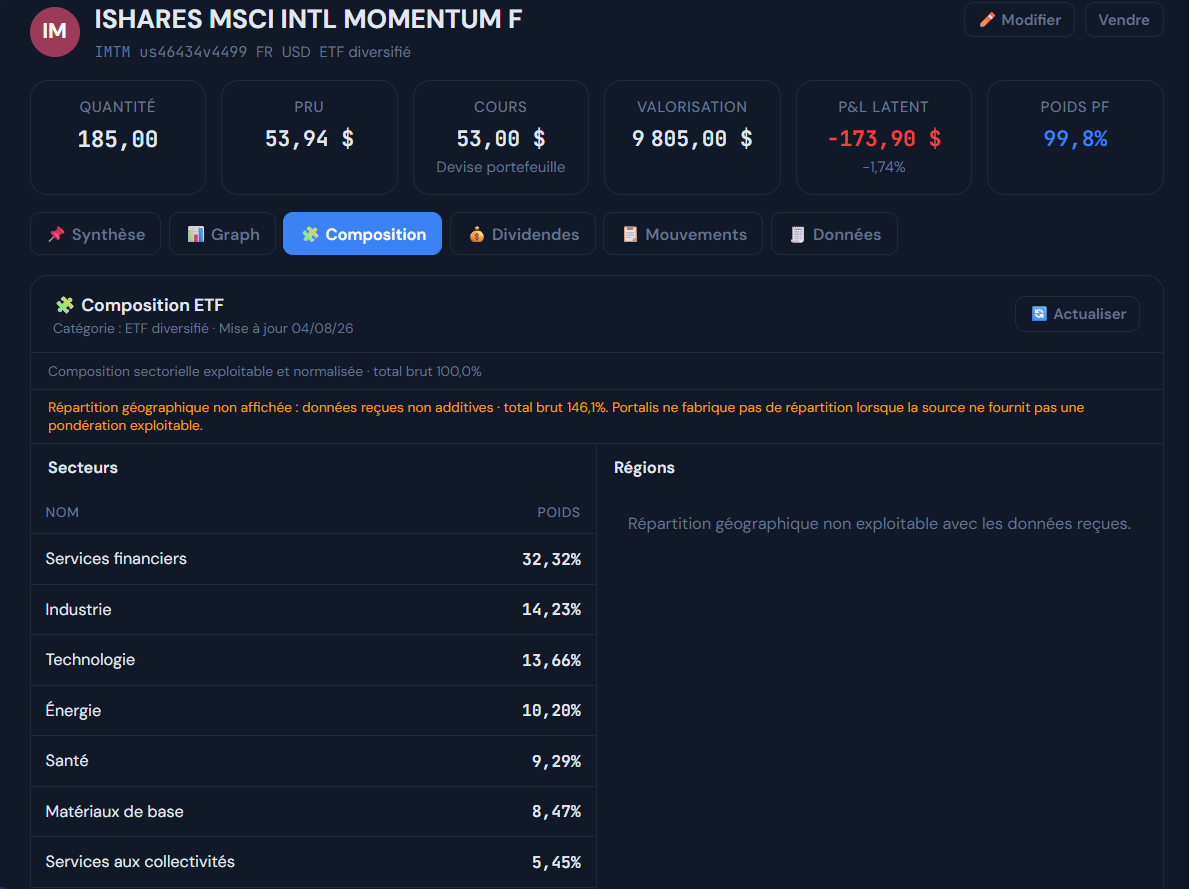Select the Quantité 185,00 card
The width and height of the screenshot is (1189, 889).
pos(118,138)
